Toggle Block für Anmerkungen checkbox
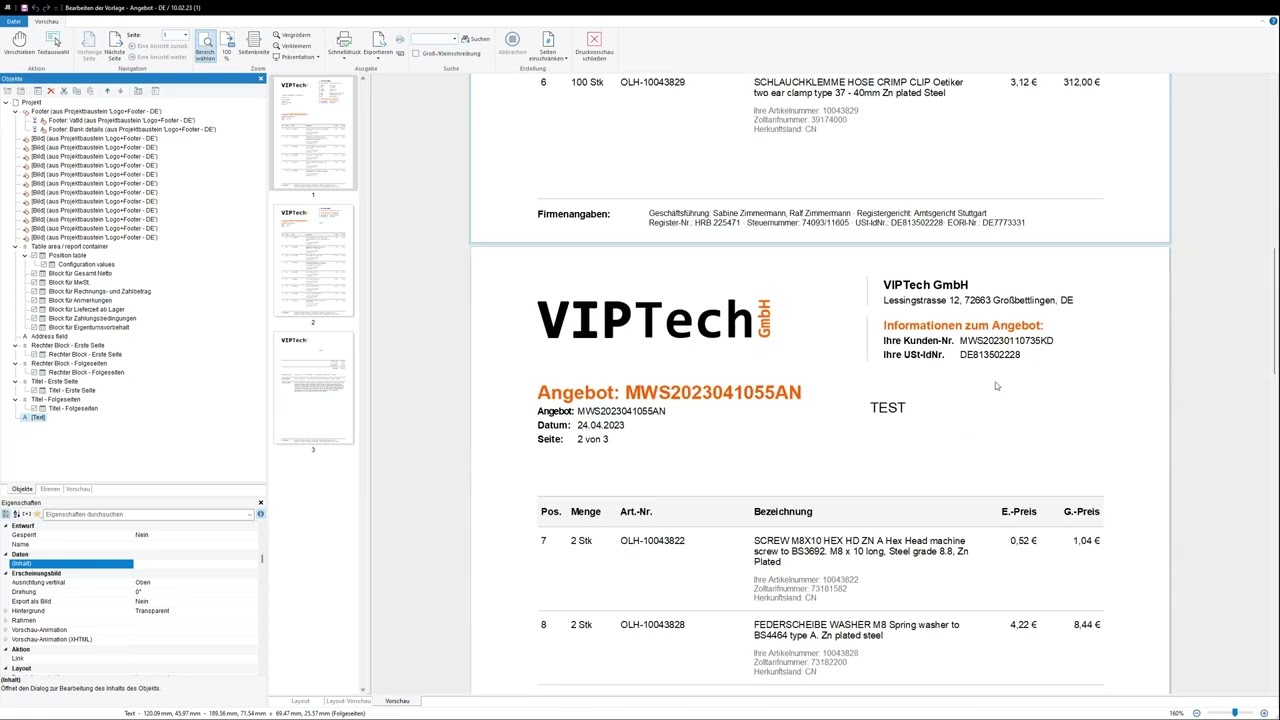Viewport: 1280px width, 720px height. (x=34, y=300)
